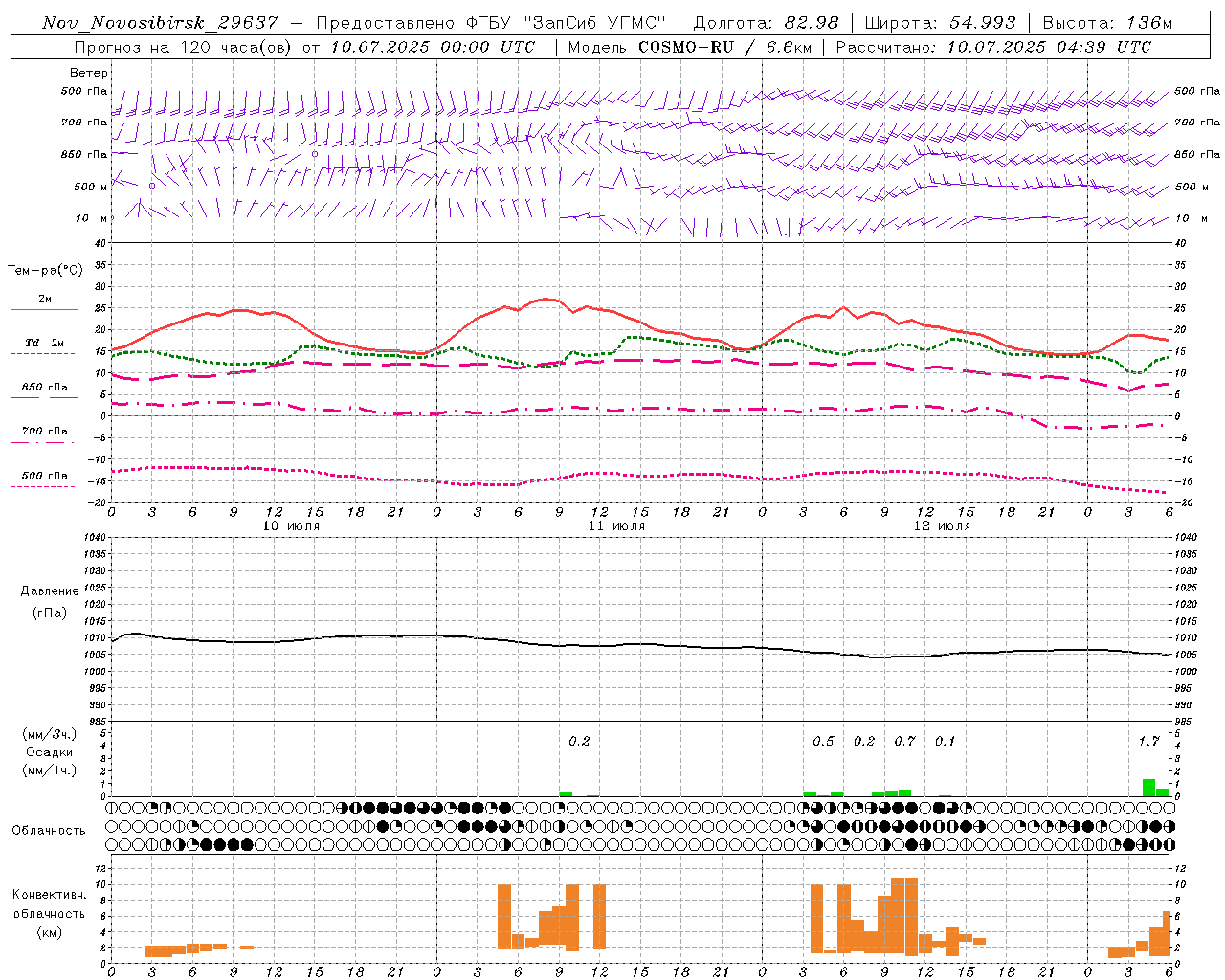Click the 2м temperature legend label
This screenshot has width=1225, height=980.
[x=45, y=300]
